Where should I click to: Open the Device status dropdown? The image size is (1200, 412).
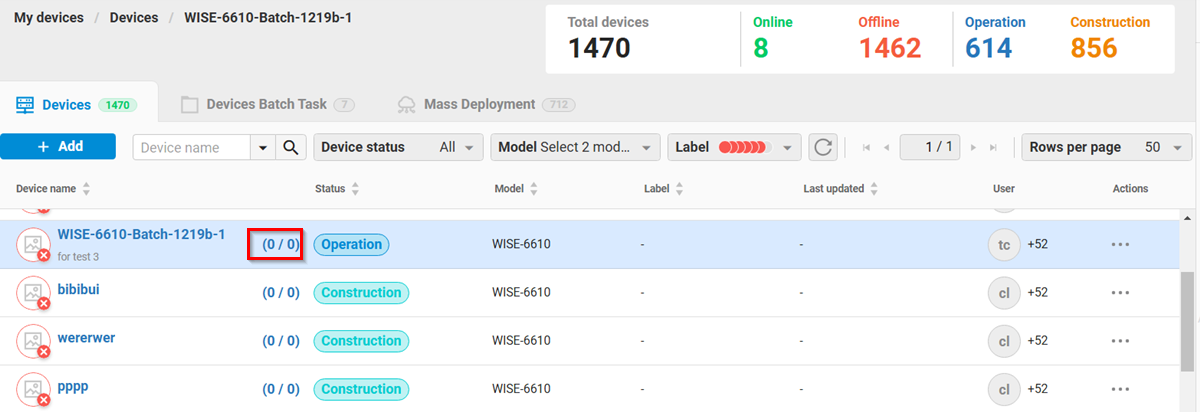click(398, 148)
